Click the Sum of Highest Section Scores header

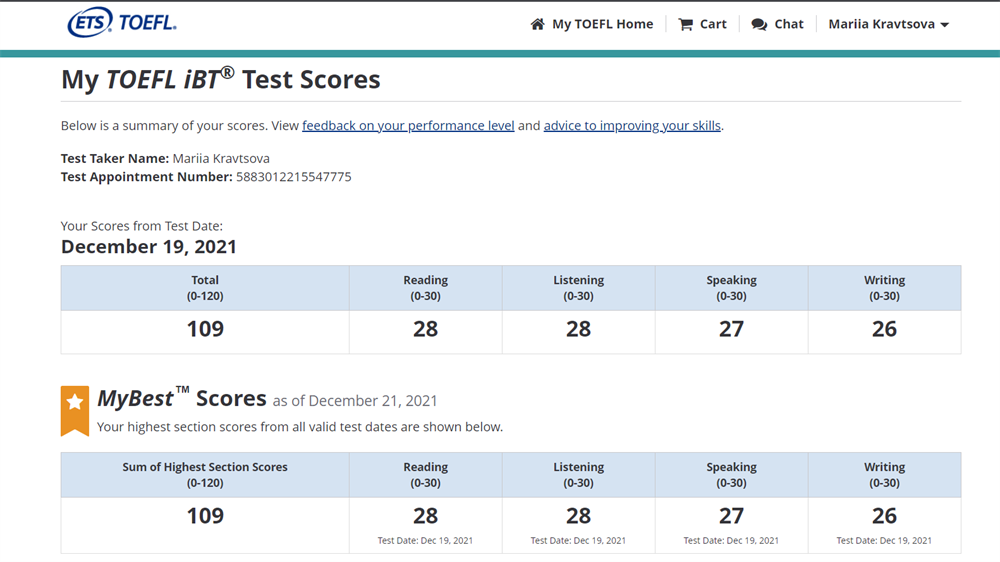point(205,475)
